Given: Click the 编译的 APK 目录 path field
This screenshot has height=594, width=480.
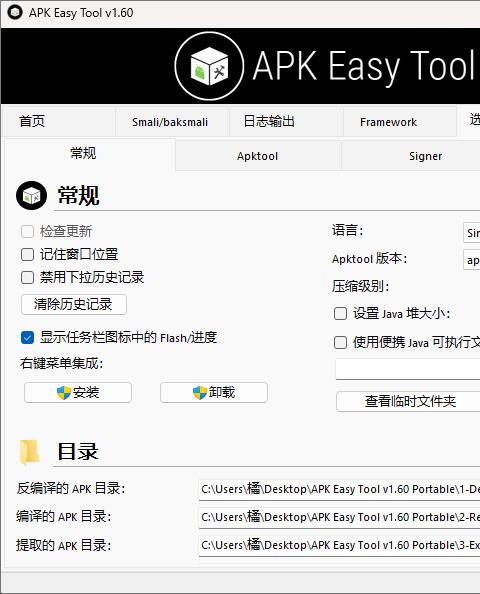Looking at the screenshot, I should point(339,517).
